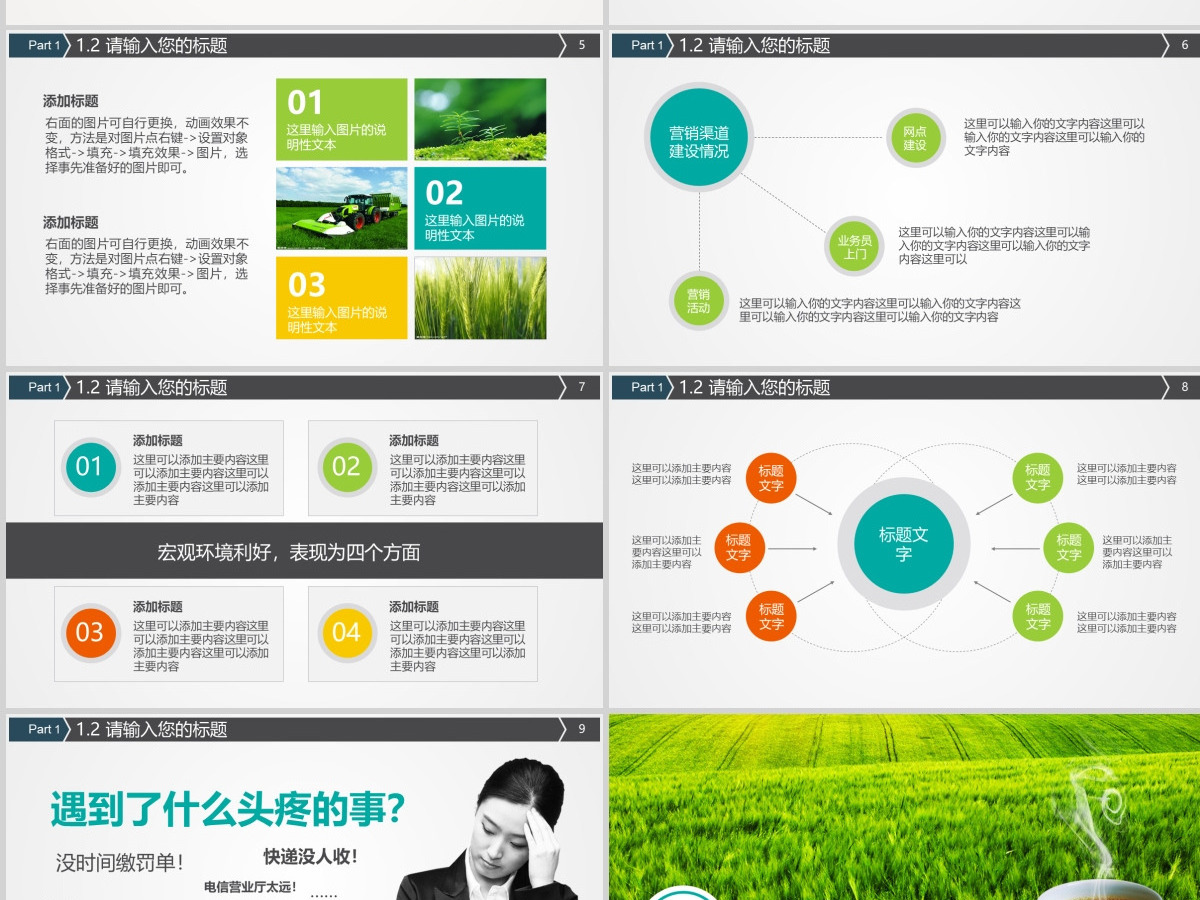Click the slide number 7 badge

pos(581,387)
